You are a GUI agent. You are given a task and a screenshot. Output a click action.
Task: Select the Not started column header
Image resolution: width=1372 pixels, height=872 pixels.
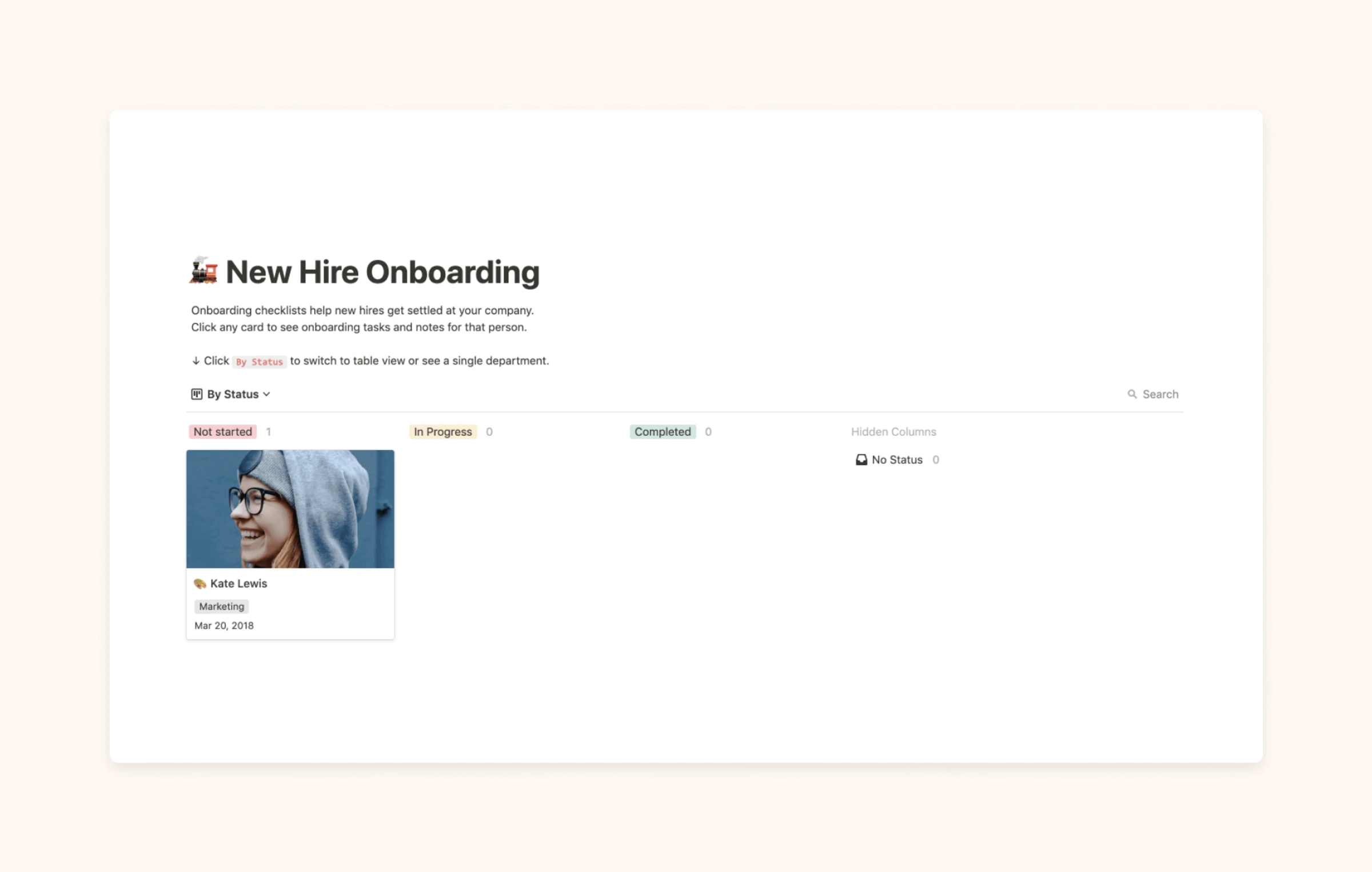pyautogui.click(x=222, y=431)
